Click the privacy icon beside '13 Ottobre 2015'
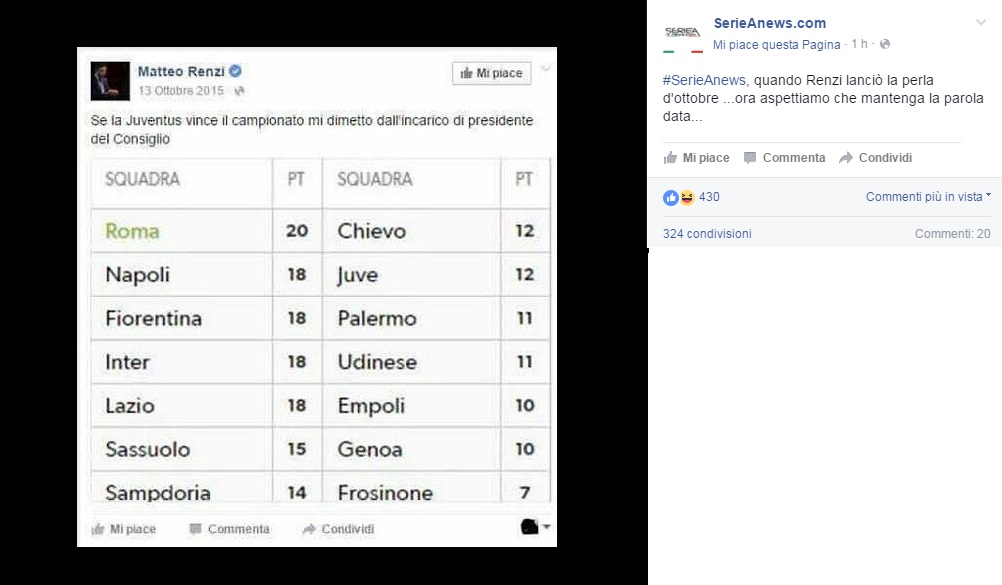This screenshot has height=585, width=1002. 239,90
